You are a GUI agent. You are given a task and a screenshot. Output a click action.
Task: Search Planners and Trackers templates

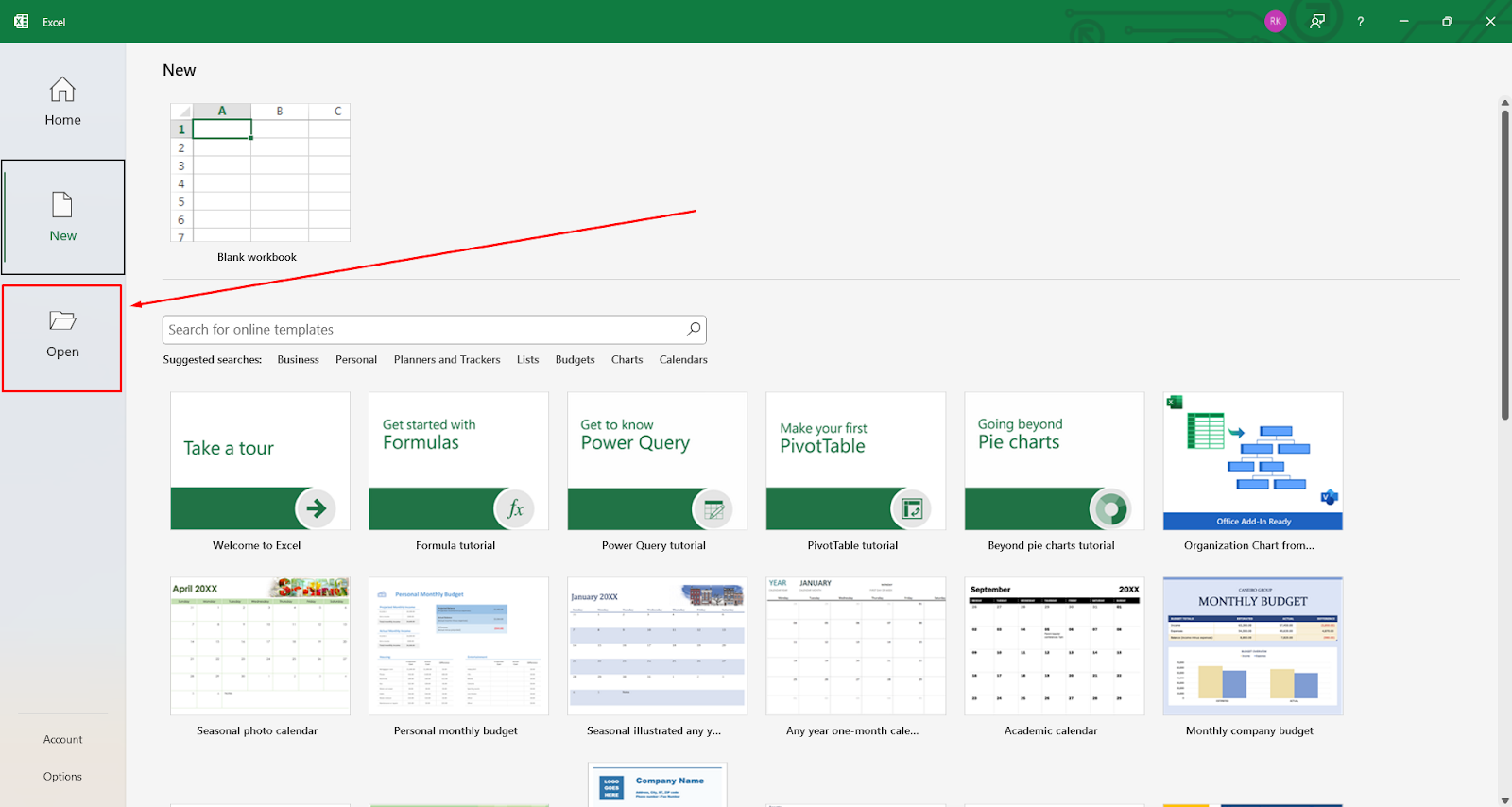coord(447,359)
